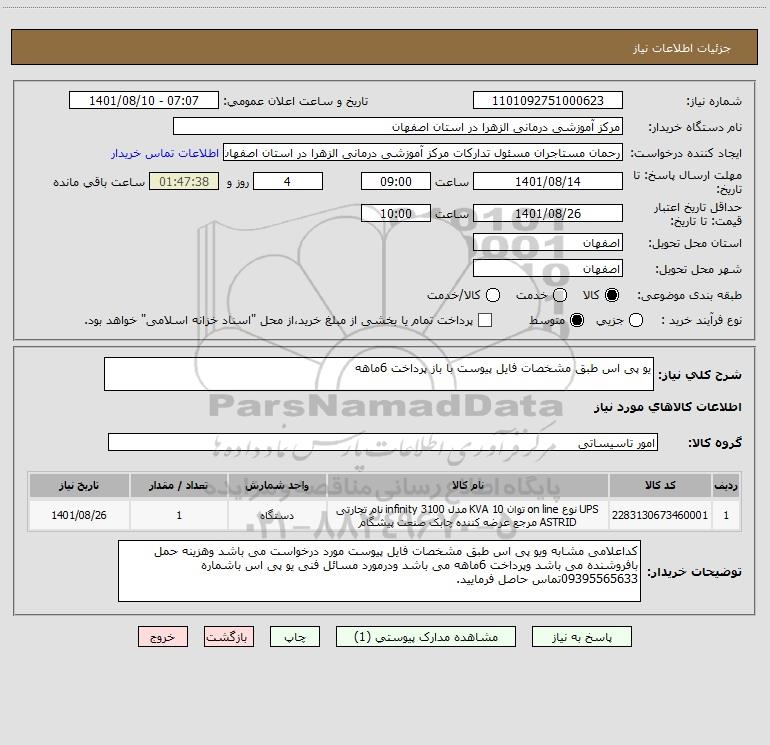
Task: Click the چاپ print button
Action: point(295,637)
